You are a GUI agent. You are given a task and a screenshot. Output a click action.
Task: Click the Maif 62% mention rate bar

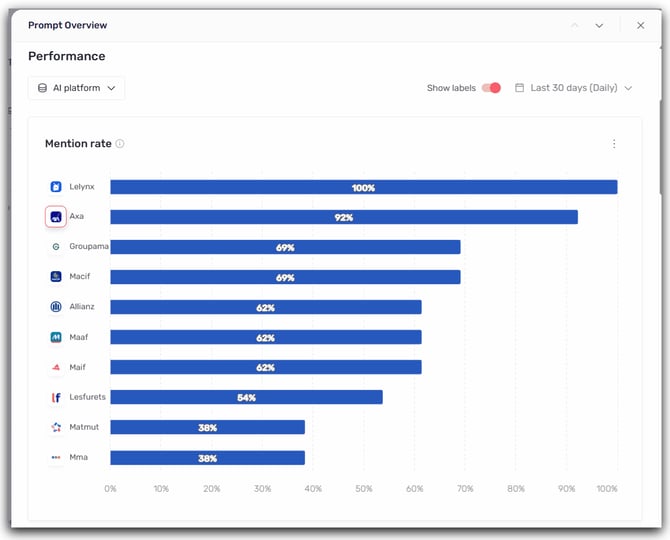[x=266, y=367]
